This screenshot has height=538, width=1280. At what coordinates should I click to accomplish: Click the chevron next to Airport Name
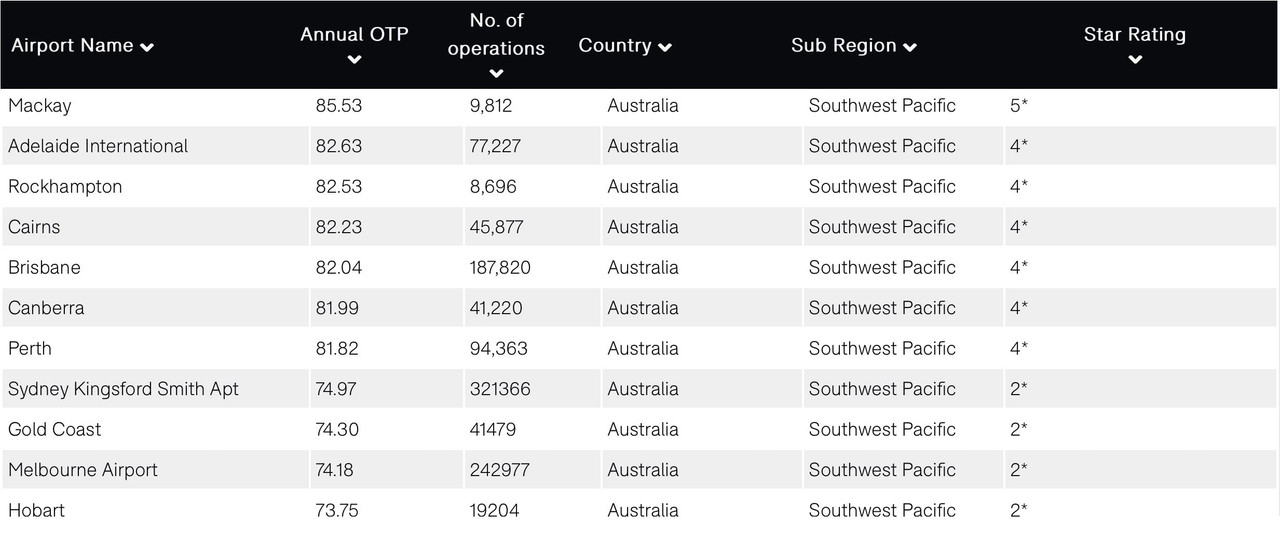(147, 47)
